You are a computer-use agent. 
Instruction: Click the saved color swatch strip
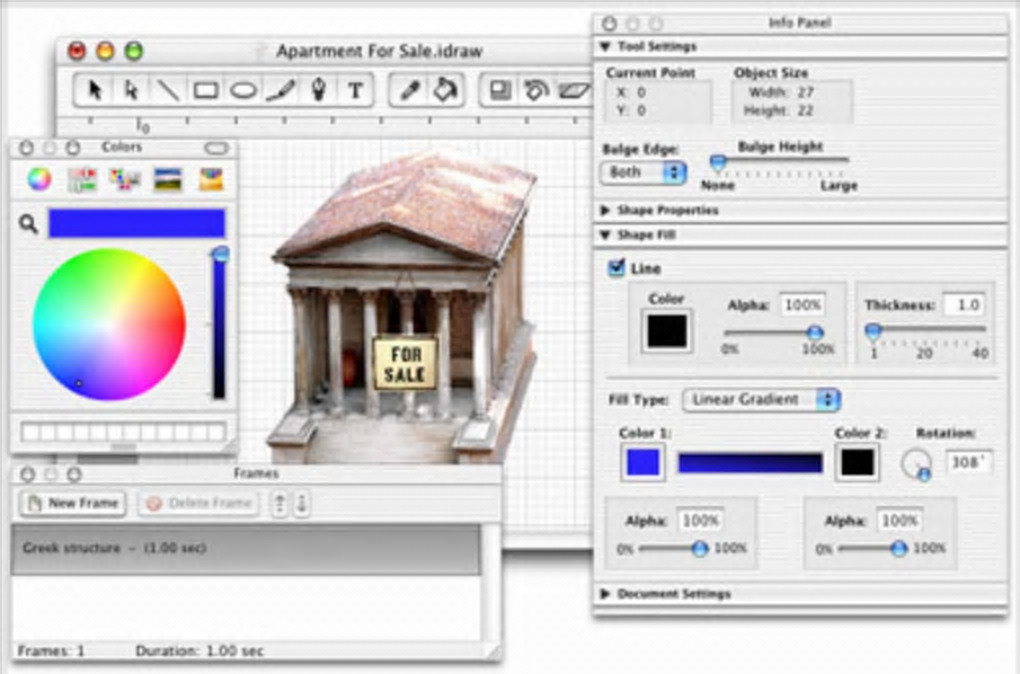[124, 431]
